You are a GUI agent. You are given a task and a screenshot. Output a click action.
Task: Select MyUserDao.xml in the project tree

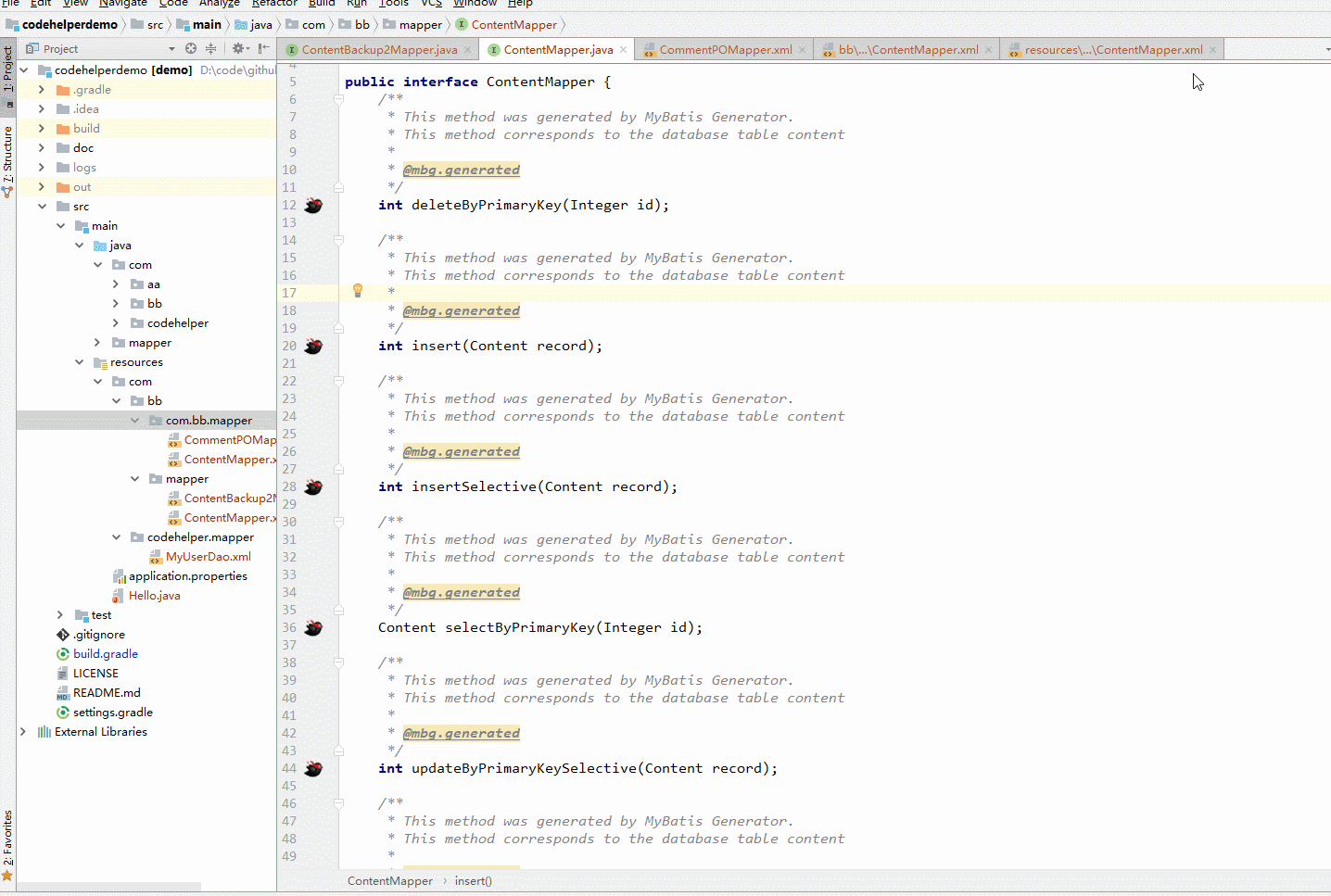(208, 557)
